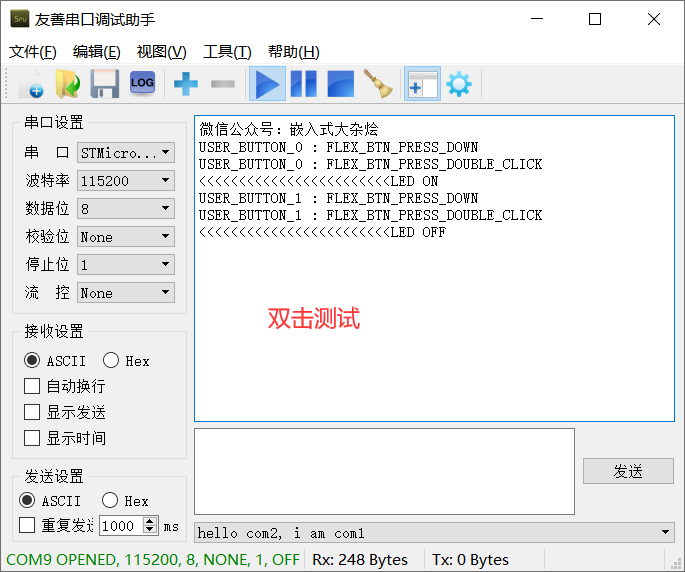Open the 校验位 None dropdown

[126, 236]
